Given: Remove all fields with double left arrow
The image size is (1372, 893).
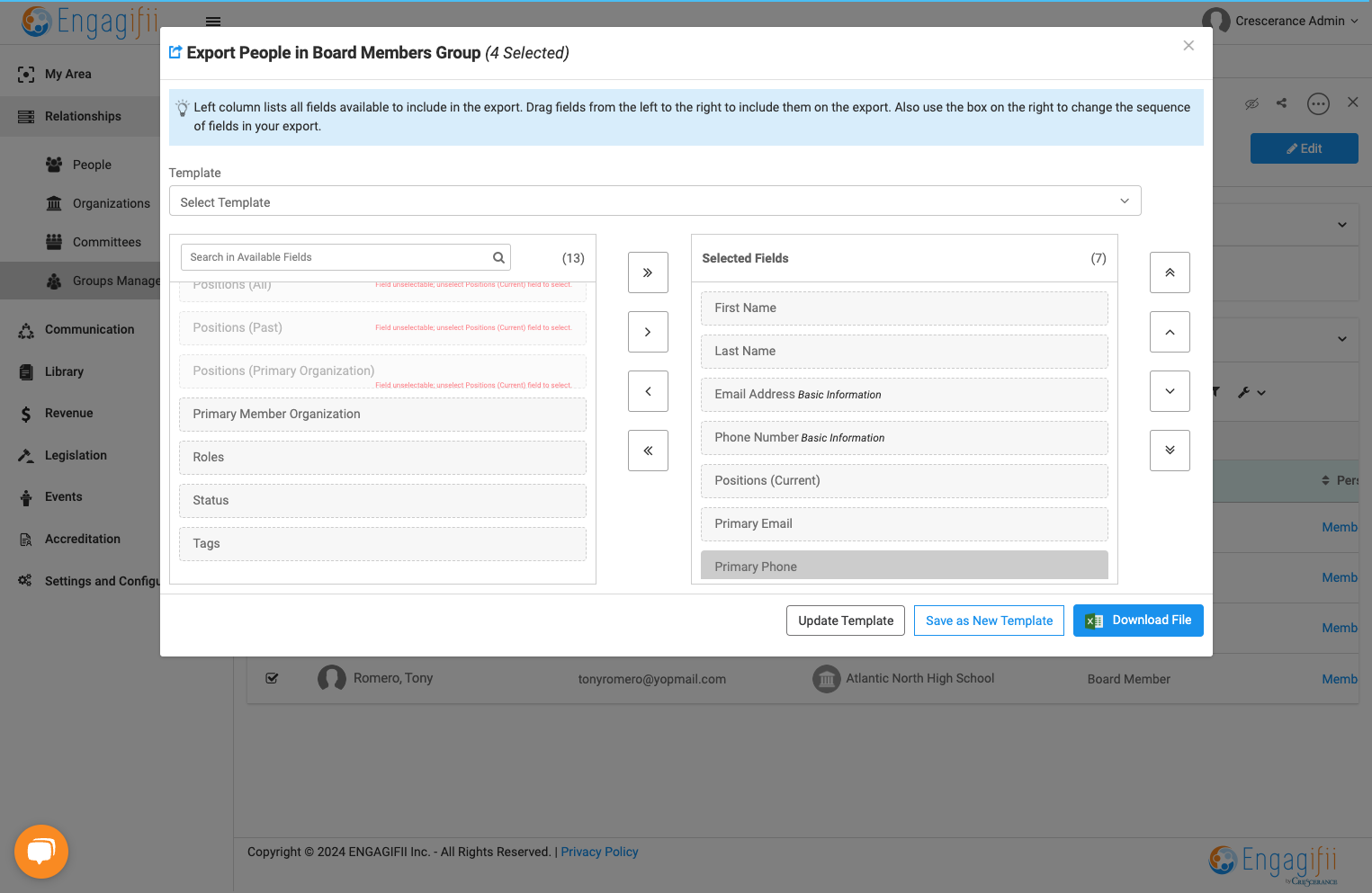Looking at the screenshot, I should [x=648, y=451].
